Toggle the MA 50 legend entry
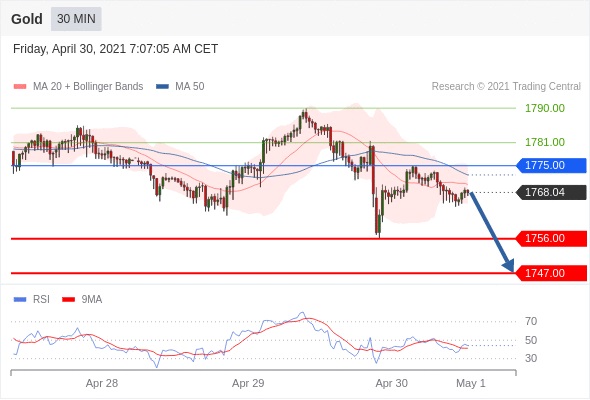 pyautogui.click(x=180, y=87)
